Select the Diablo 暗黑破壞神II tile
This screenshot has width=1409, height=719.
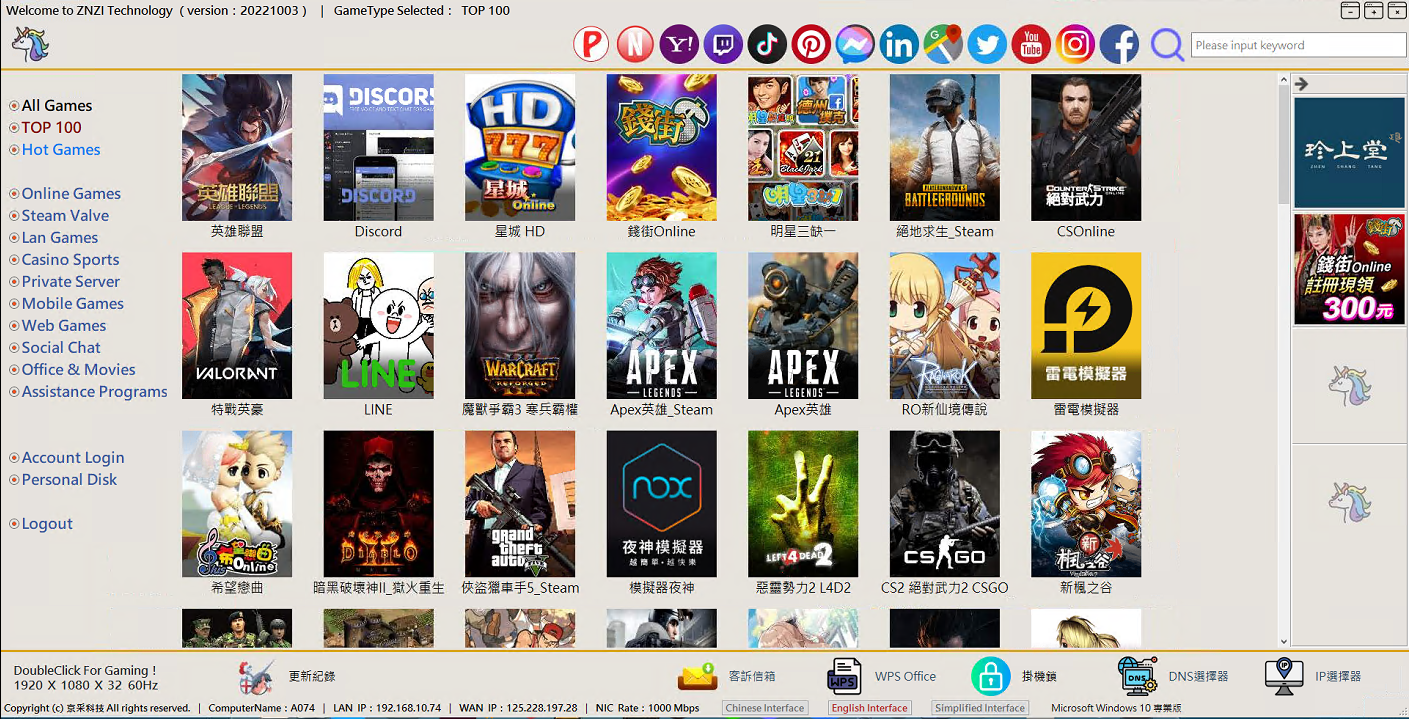click(x=378, y=504)
